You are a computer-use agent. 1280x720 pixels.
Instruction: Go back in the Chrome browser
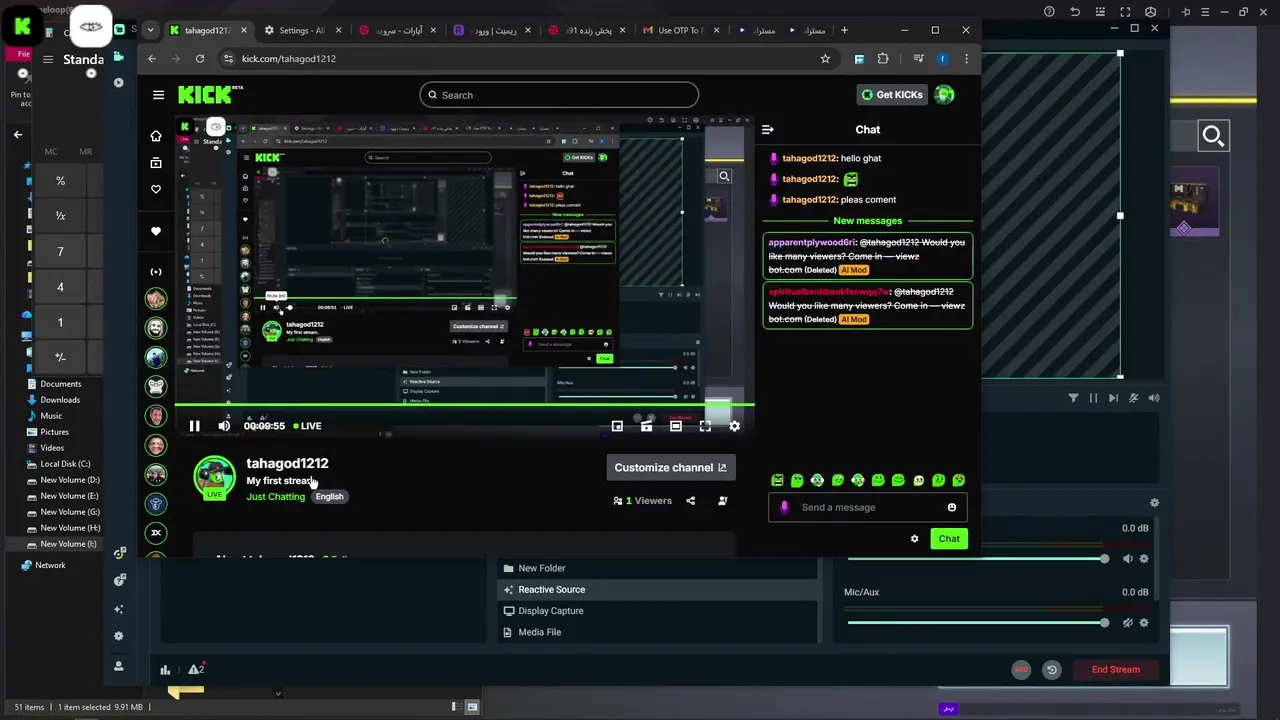coord(152,59)
